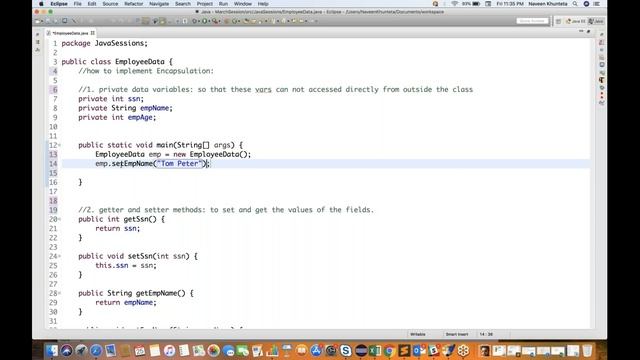Open the Project menu
640x360 pixels.
[204, 4]
